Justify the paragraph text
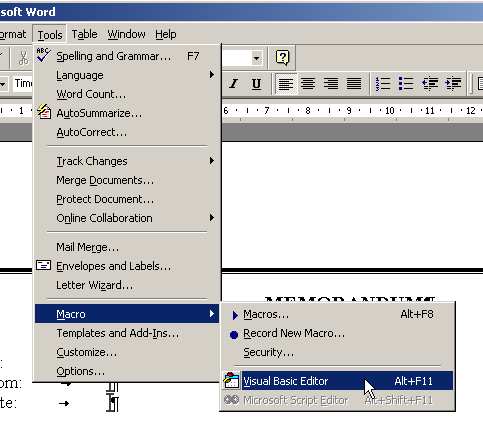This screenshot has width=483, height=421. coord(354,84)
